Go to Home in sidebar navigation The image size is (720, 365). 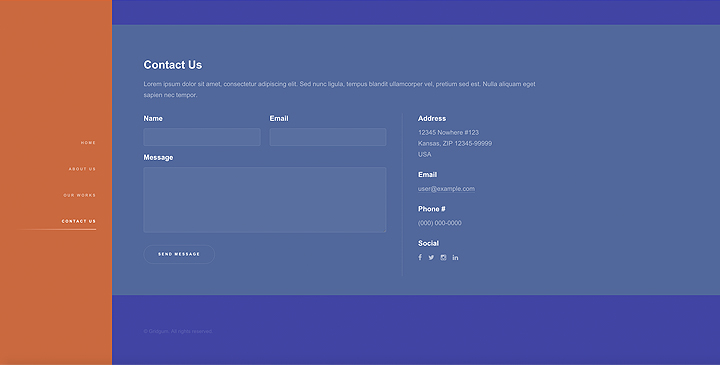88,143
